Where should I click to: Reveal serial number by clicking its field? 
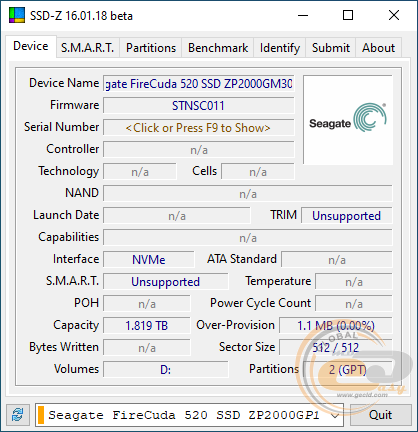pyautogui.click(x=198, y=128)
